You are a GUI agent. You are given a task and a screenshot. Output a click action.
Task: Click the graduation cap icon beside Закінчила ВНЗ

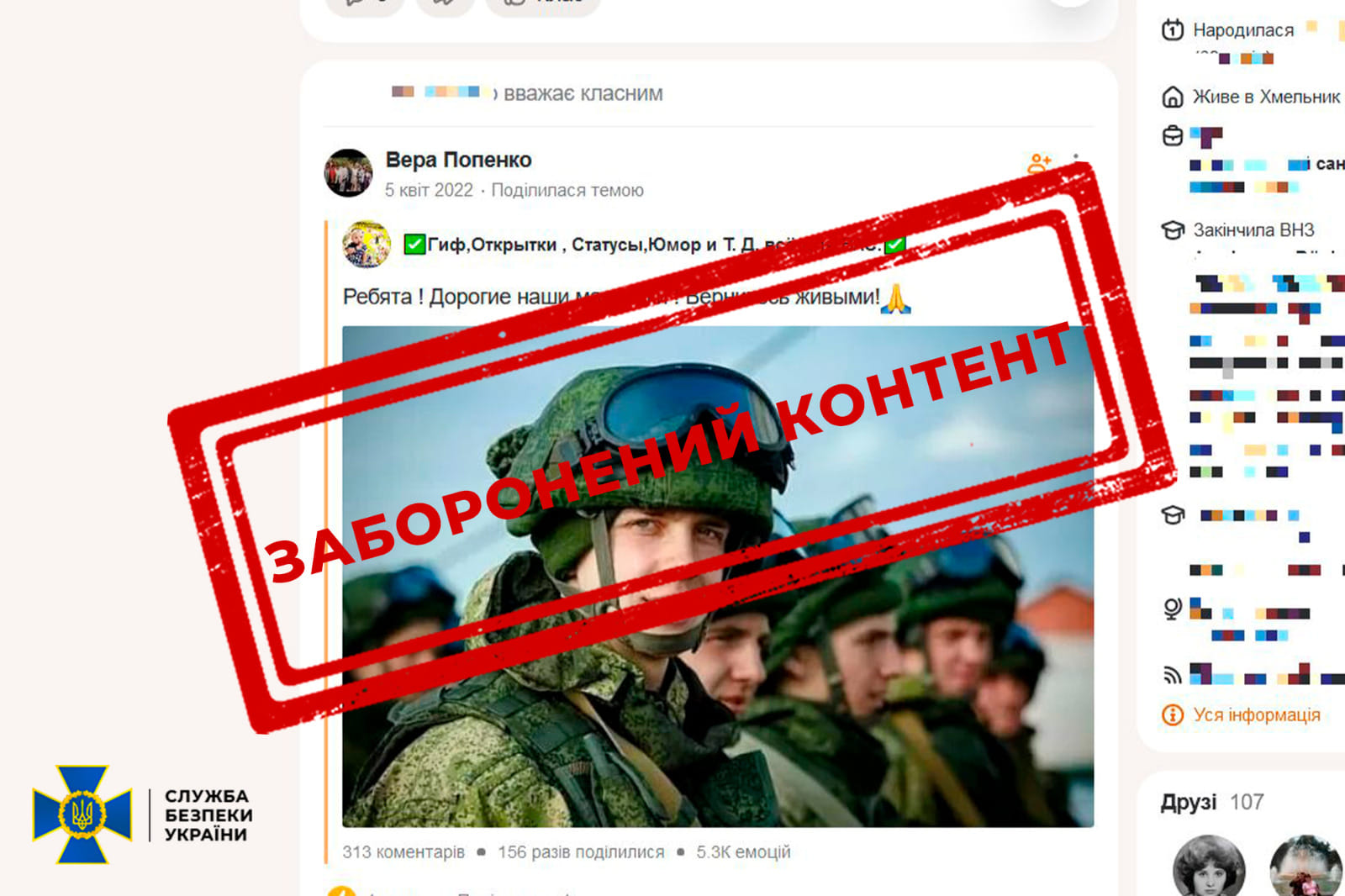click(1173, 230)
